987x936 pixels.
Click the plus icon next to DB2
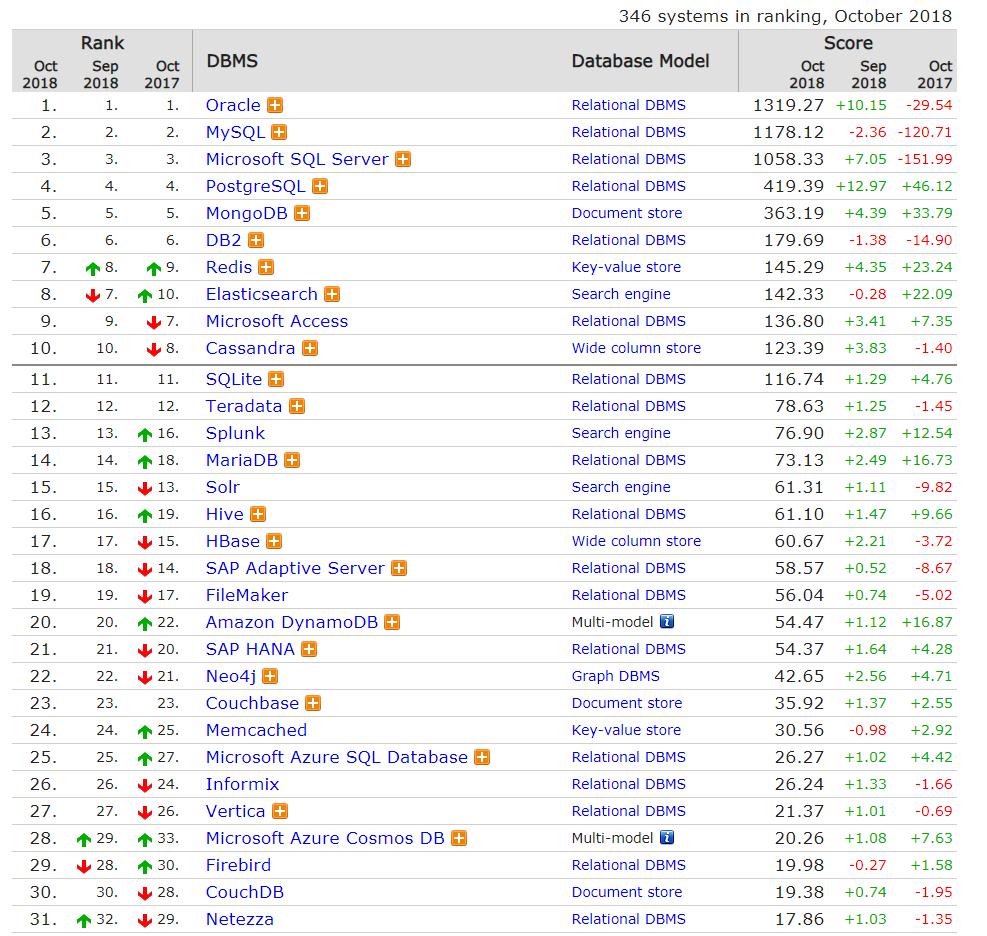(x=256, y=240)
